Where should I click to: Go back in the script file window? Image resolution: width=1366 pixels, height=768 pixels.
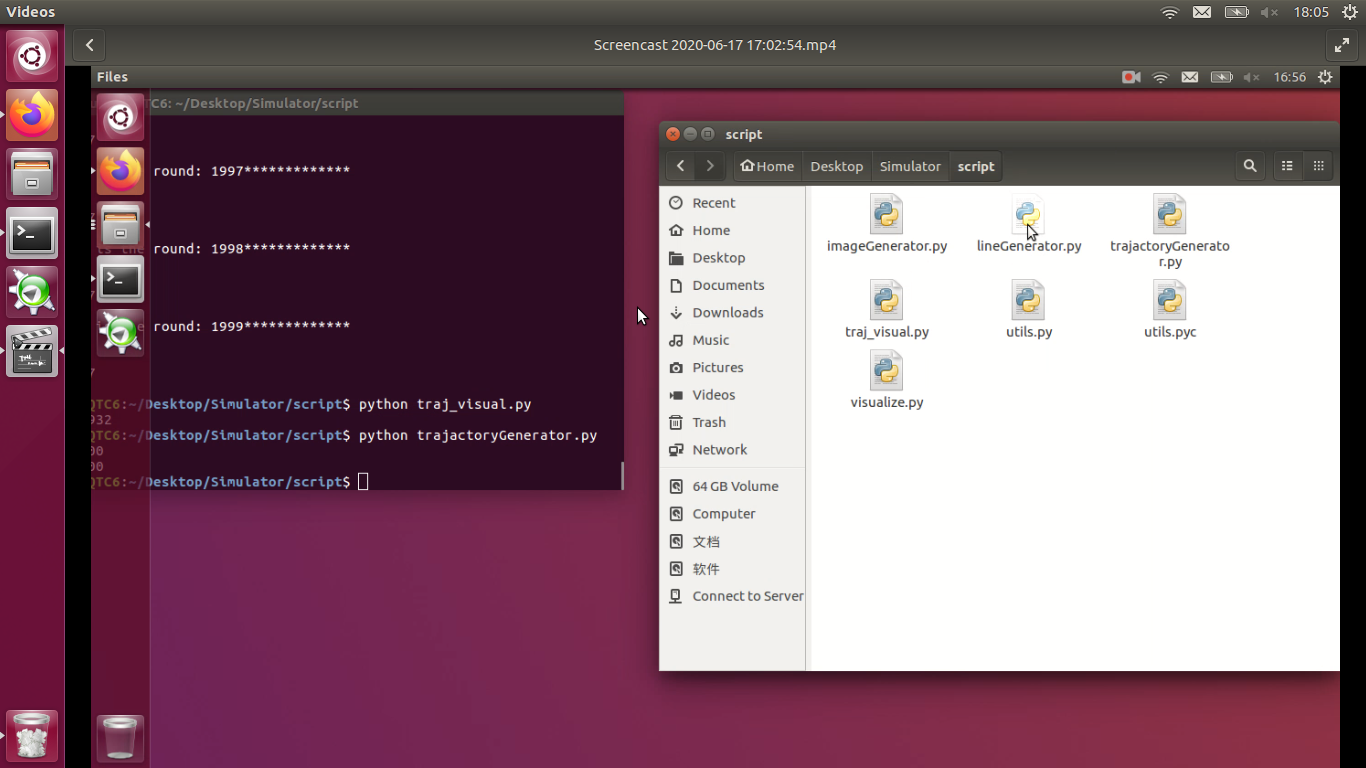click(x=681, y=166)
